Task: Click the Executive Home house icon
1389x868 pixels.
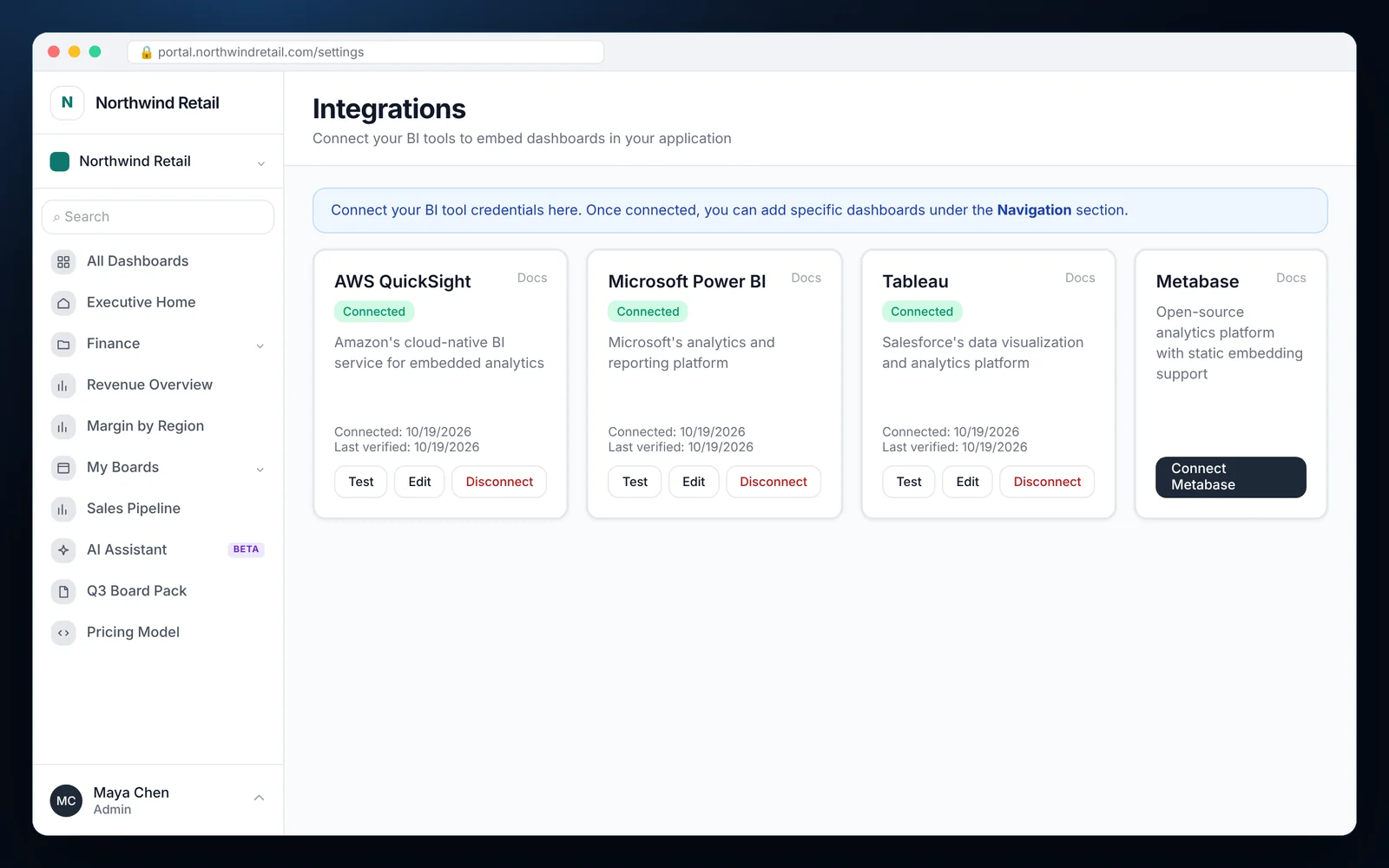Action: [x=63, y=303]
